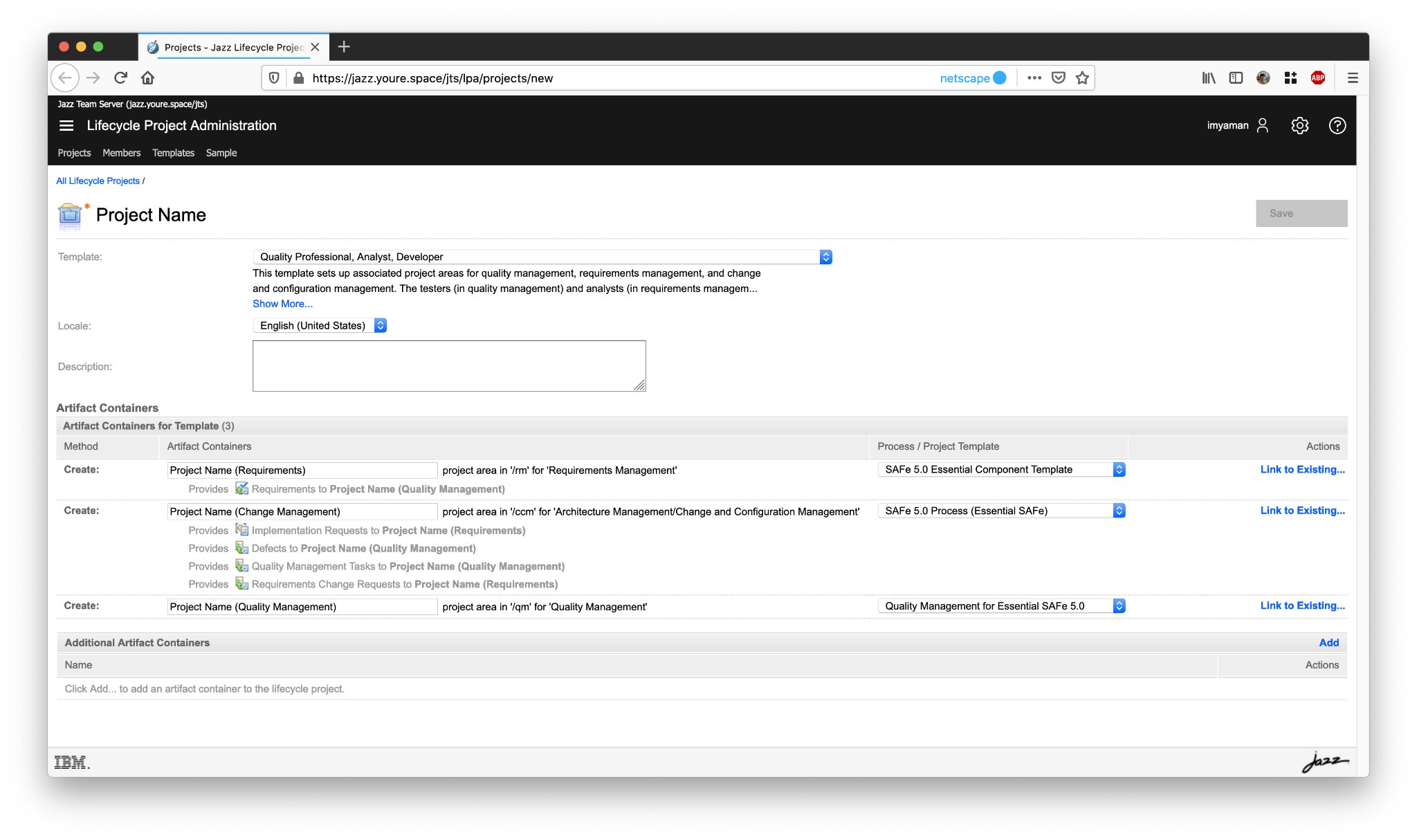Toggle the browser sidebar icon
Image resolution: width=1417 pixels, height=840 pixels.
1236,78
